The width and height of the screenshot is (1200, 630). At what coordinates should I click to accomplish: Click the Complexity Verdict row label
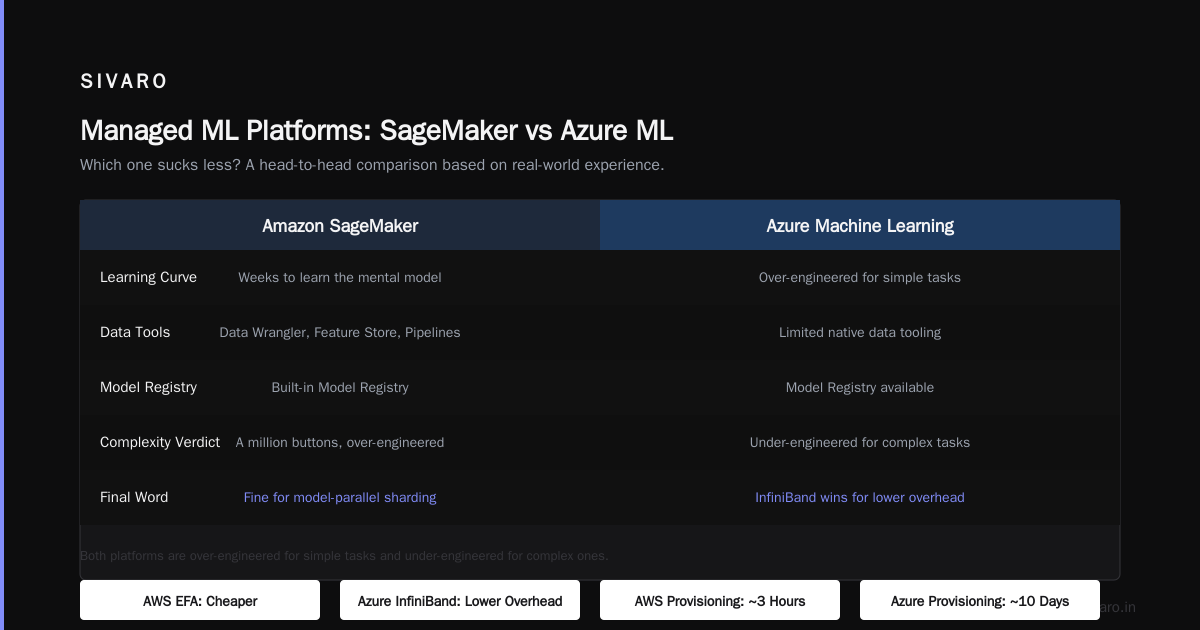point(160,442)
